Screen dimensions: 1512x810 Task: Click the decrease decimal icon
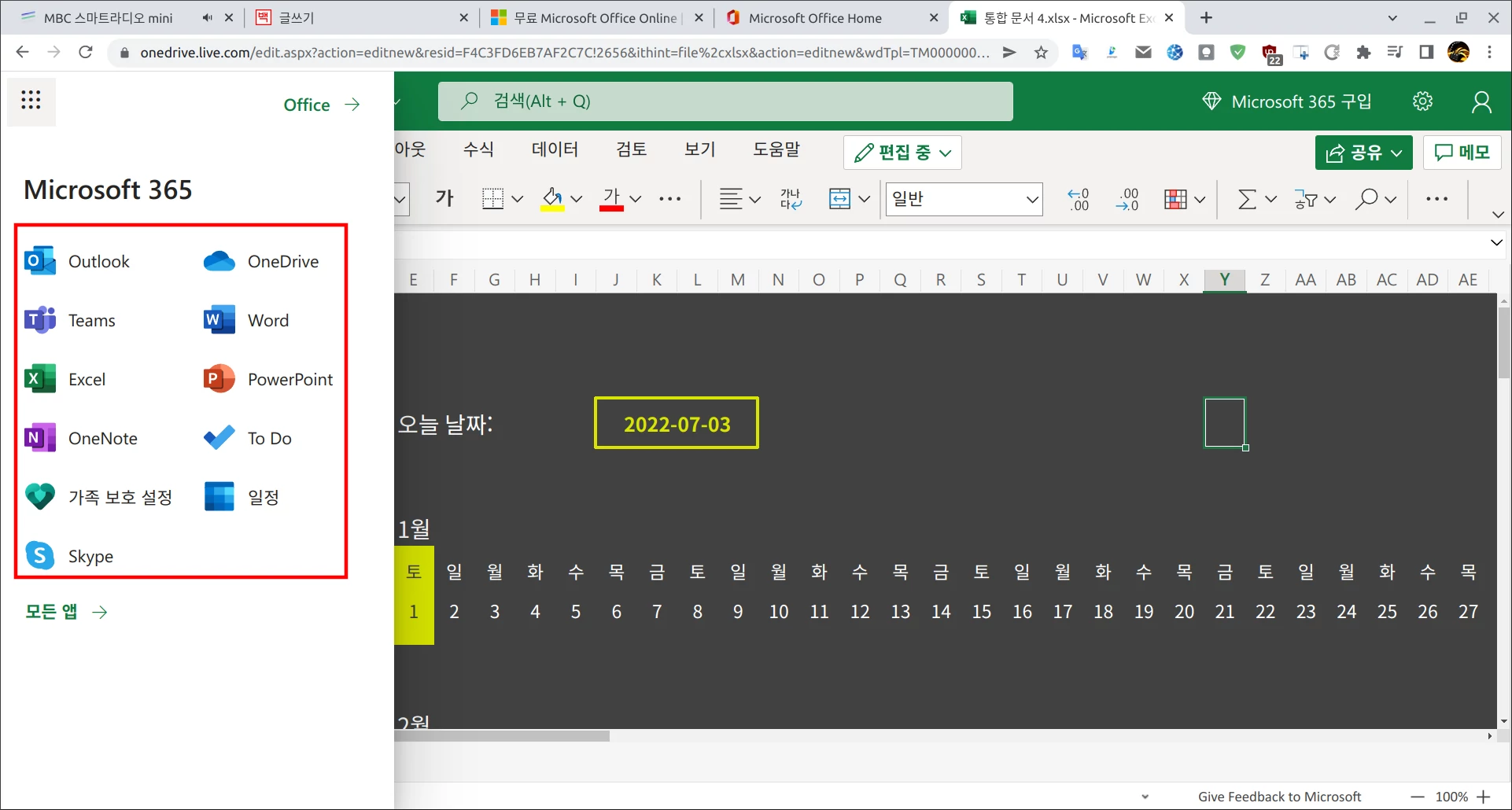point(1127,199)
